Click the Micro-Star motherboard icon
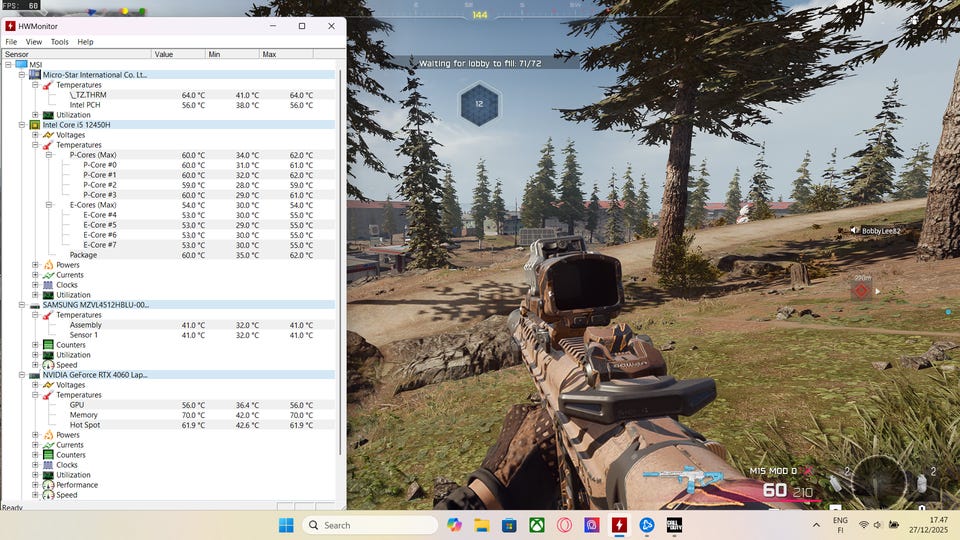 tap(35, 75)
